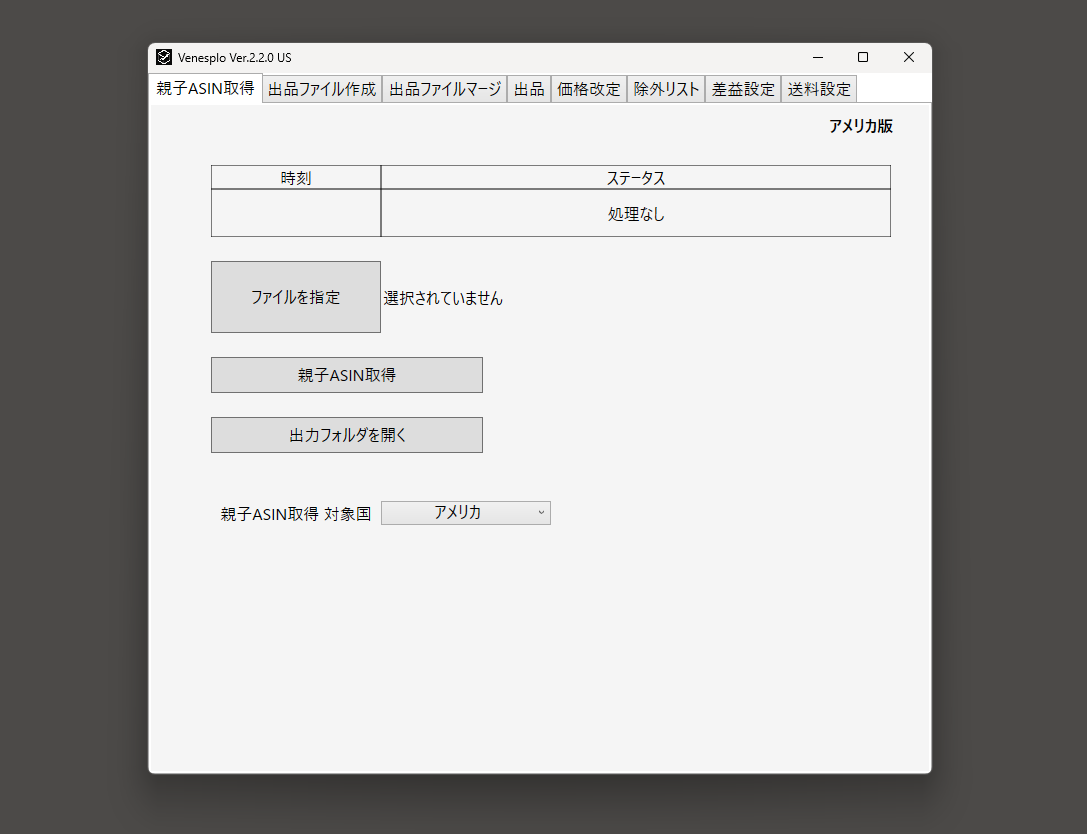The image size is (1087, 834).
Task: Click the Venesplo app icon in title bar
Action: (164, 58)
